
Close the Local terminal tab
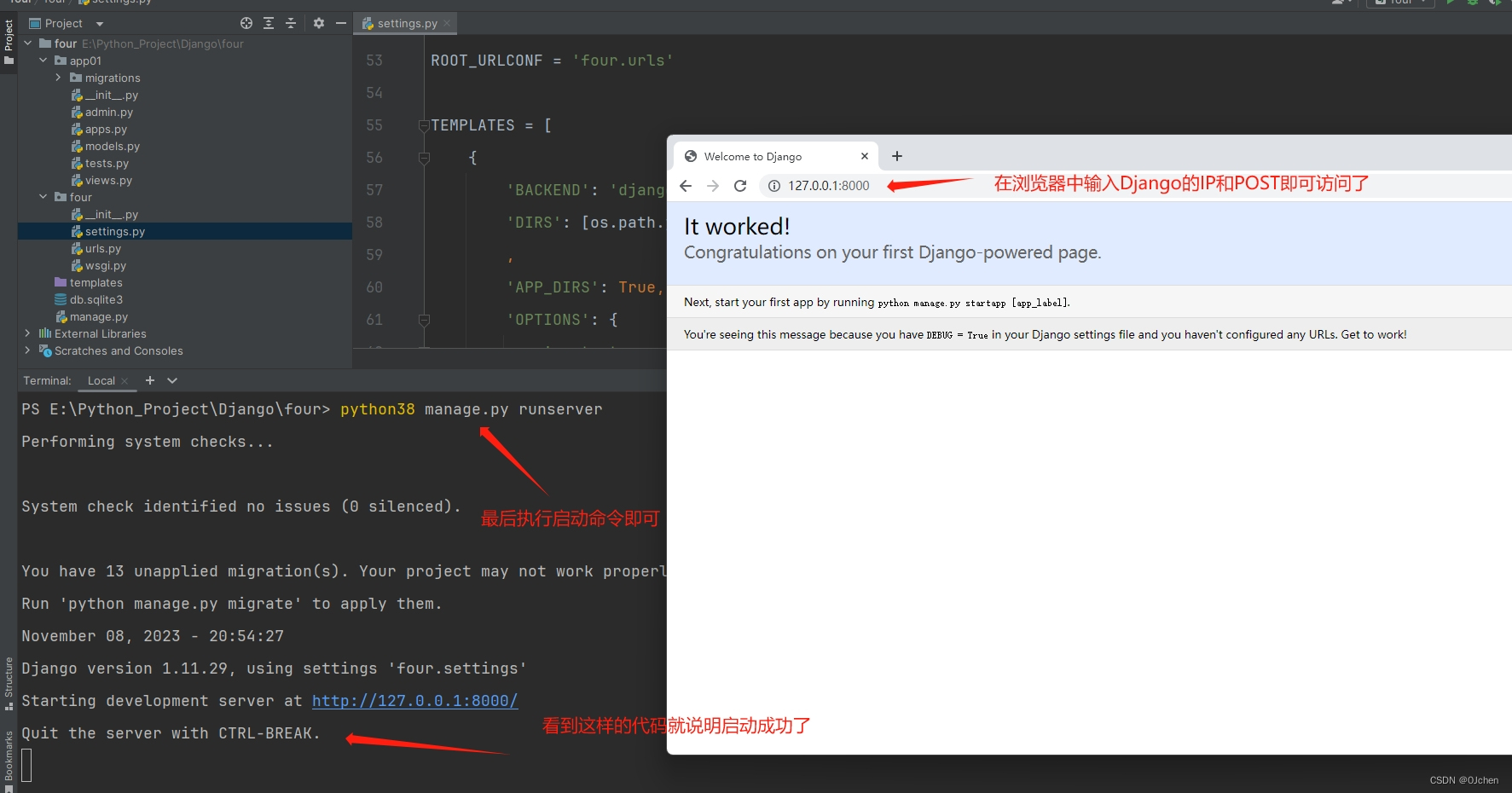click(125, 381)
